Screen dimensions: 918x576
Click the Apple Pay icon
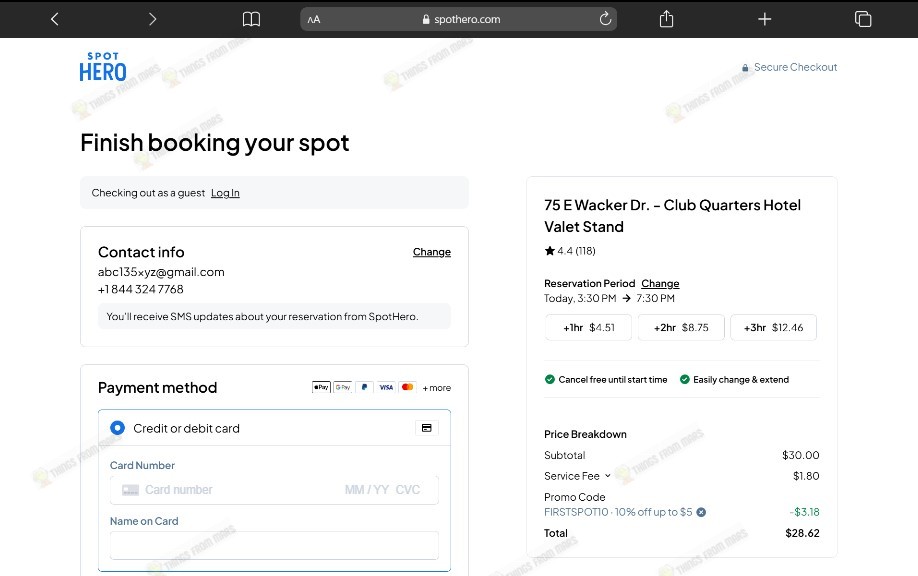coord(321,387)
